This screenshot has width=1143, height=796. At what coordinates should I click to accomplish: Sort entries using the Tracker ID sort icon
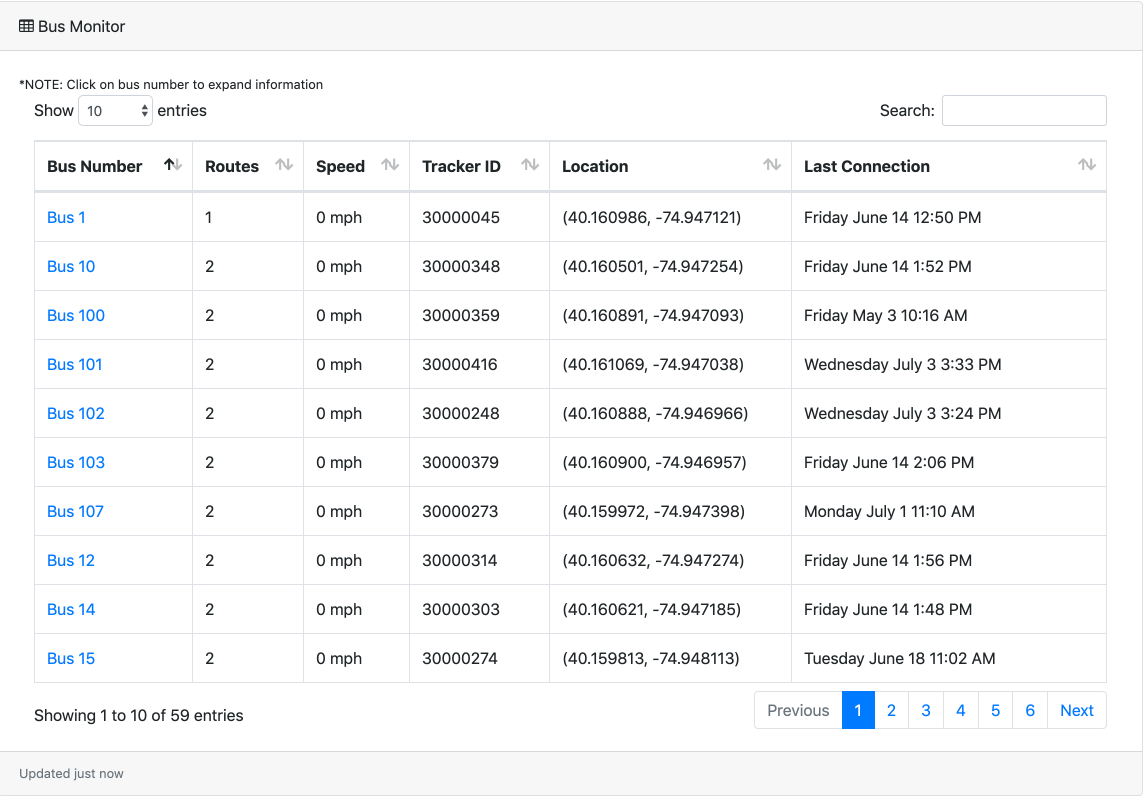point(529,165)
